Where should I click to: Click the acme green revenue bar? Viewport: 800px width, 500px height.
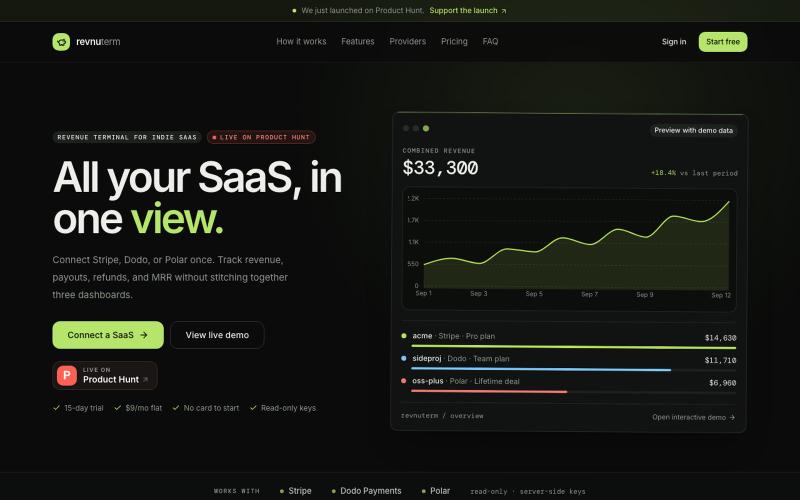click(x=573, y=347)
